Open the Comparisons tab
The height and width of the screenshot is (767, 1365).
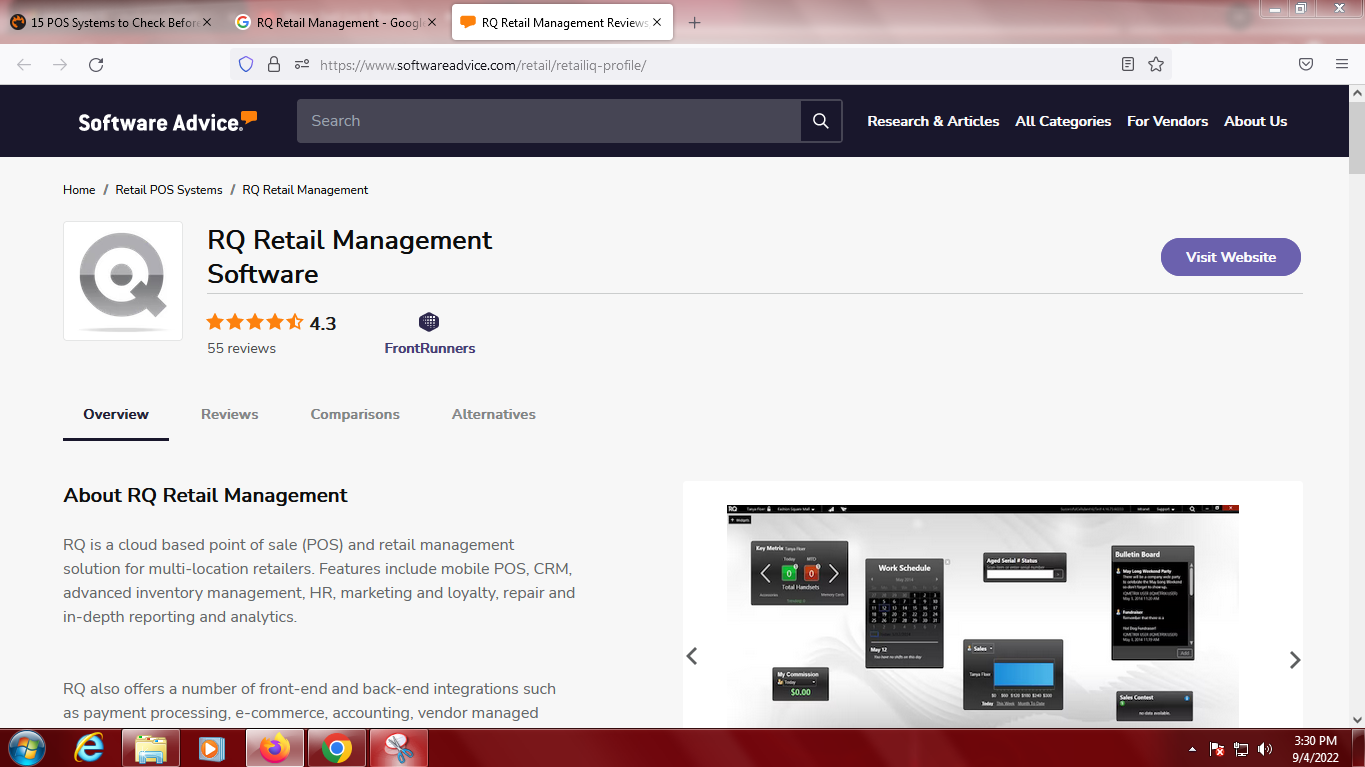coord(355,414)
